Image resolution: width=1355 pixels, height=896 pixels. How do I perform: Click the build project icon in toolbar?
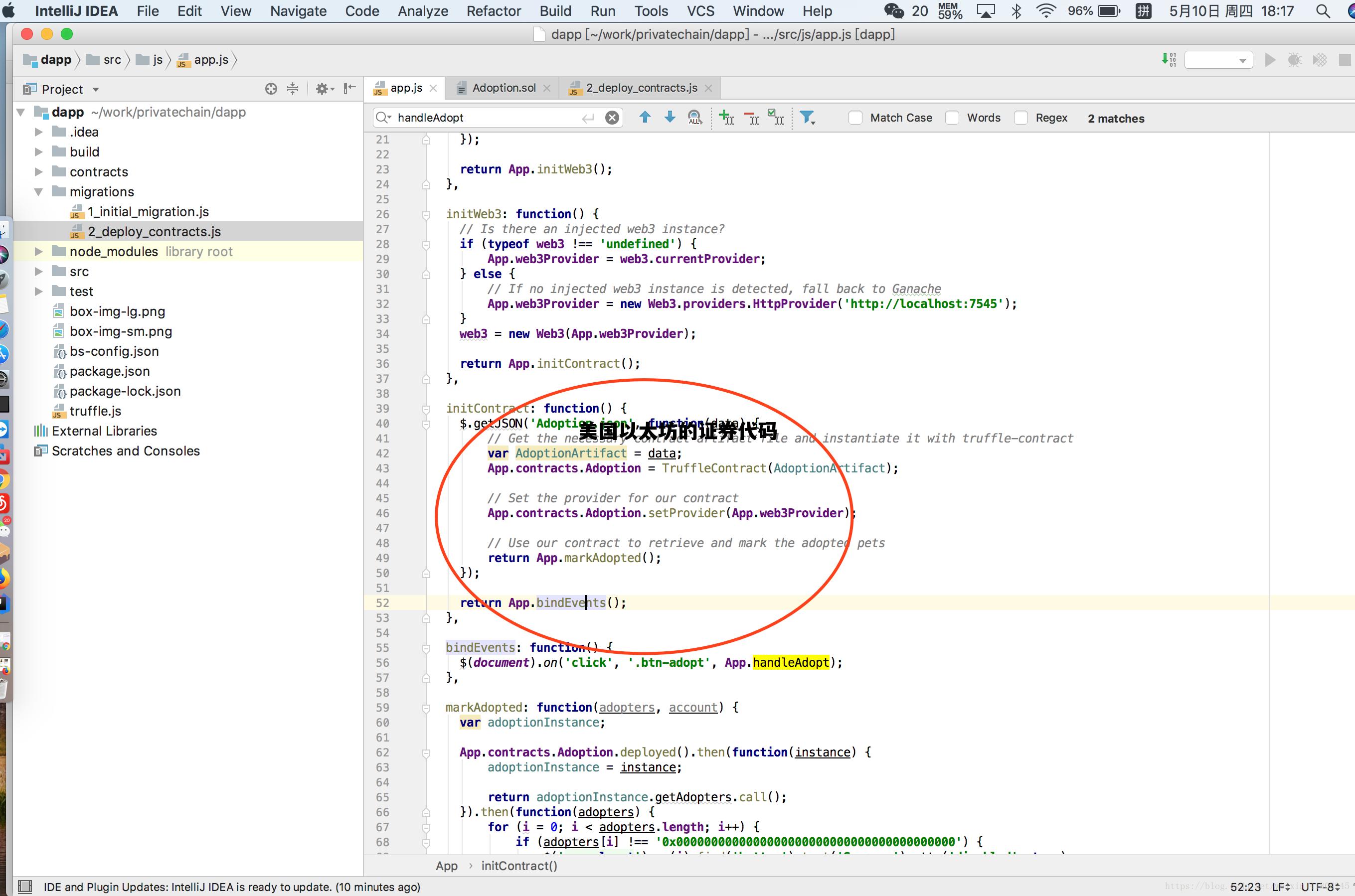coord(1169,59)
